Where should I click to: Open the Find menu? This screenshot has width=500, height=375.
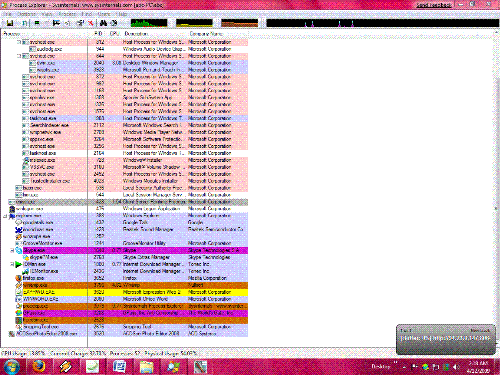click(x=87, y=14)
